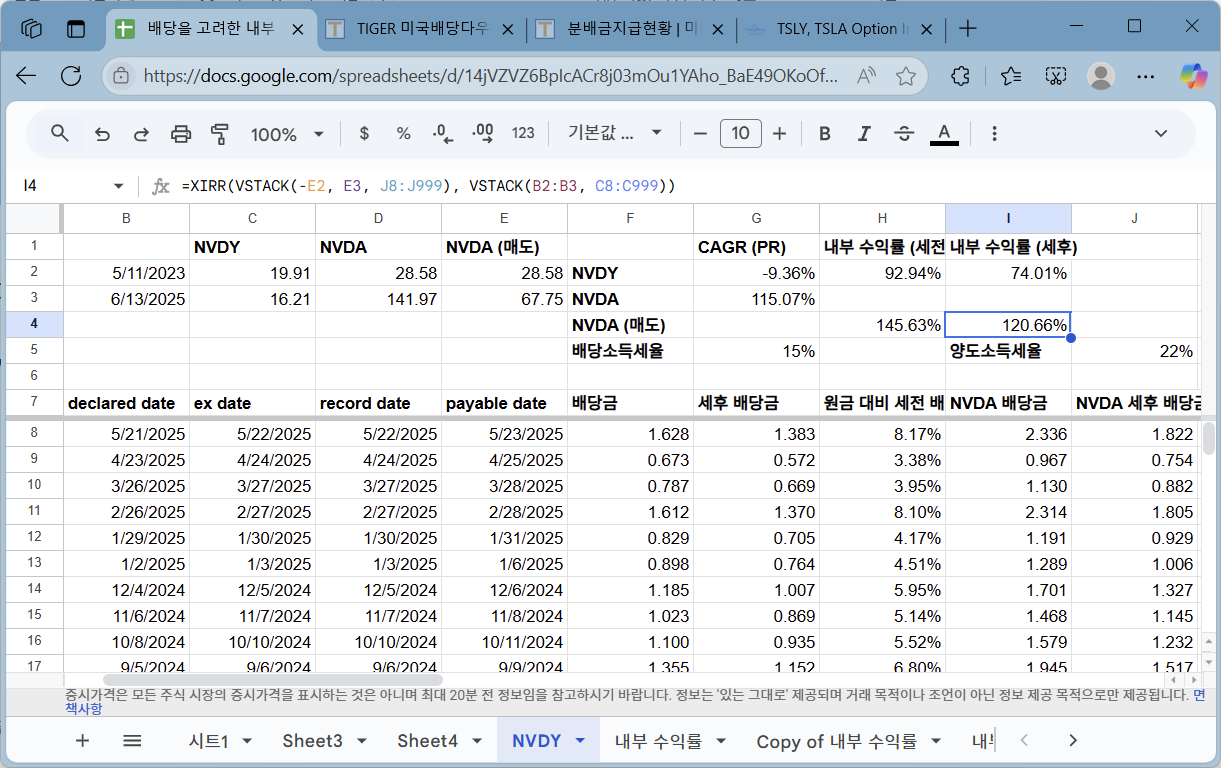1221x768 pixels.
Task: Open browser settings and more menu
Action: pyautogui.click(x=1147, y=75)
